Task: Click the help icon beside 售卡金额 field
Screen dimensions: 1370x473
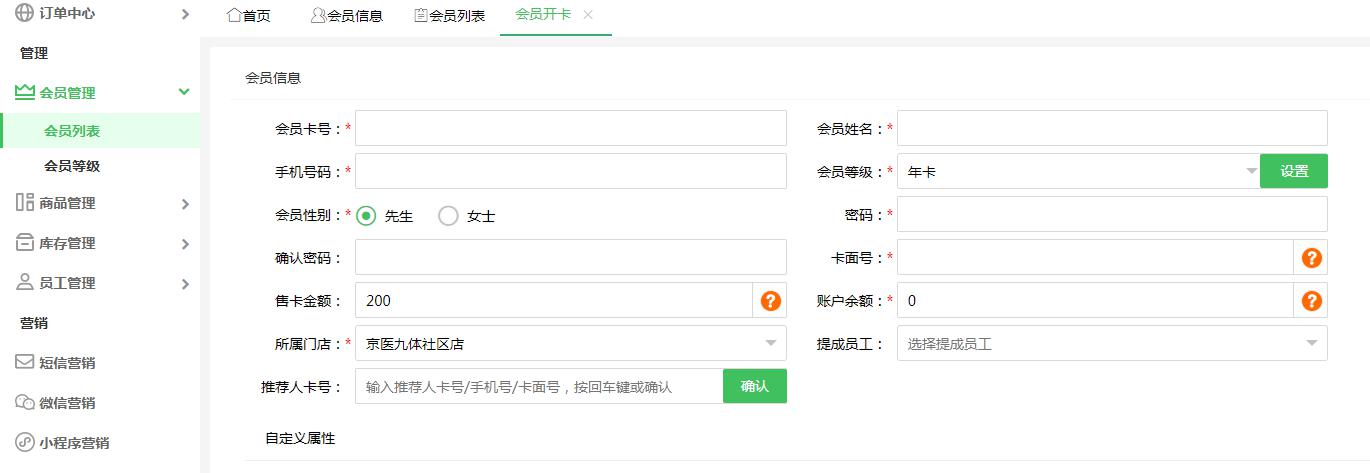Action: (x=770, y=301)
